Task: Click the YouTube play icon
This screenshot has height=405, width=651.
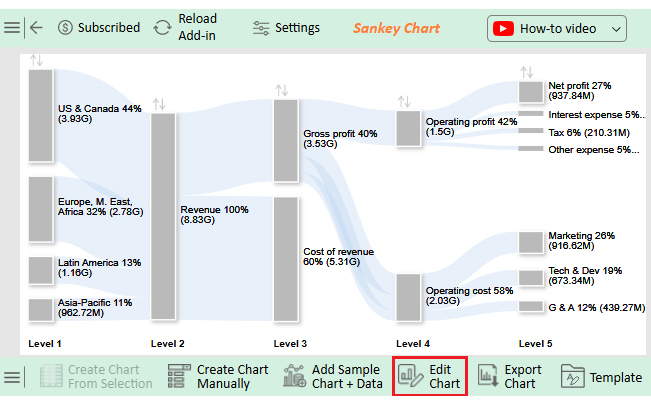Action: (503, 29)
